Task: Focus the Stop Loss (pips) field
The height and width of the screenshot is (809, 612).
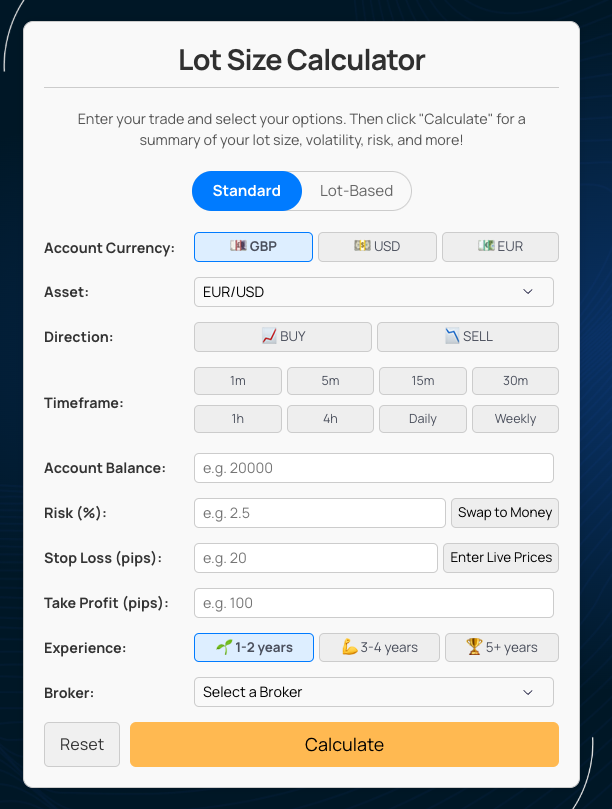Action: pos(316,558)
